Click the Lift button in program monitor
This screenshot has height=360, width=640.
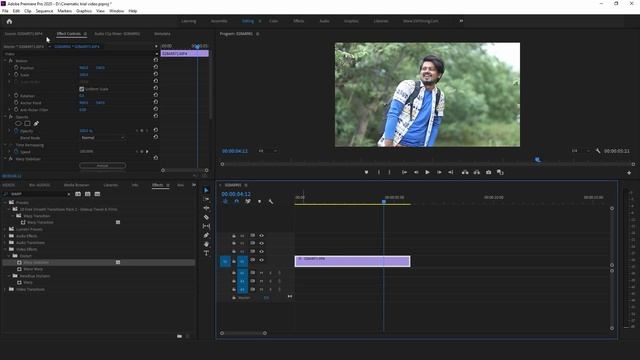465,172
